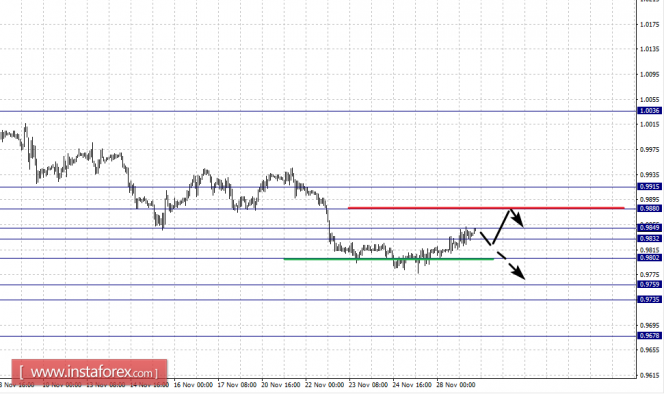
Task: Select the 1.0036 price level label
Action: tap(649, 111)
